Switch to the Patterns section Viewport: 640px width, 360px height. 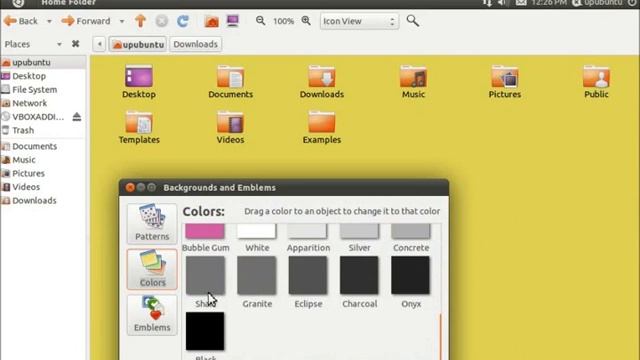point(152,223)
